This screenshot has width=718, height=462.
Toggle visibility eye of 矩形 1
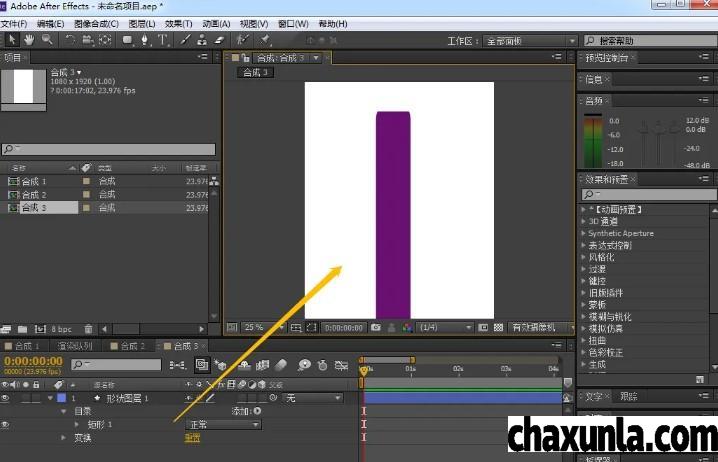point(5,424)
